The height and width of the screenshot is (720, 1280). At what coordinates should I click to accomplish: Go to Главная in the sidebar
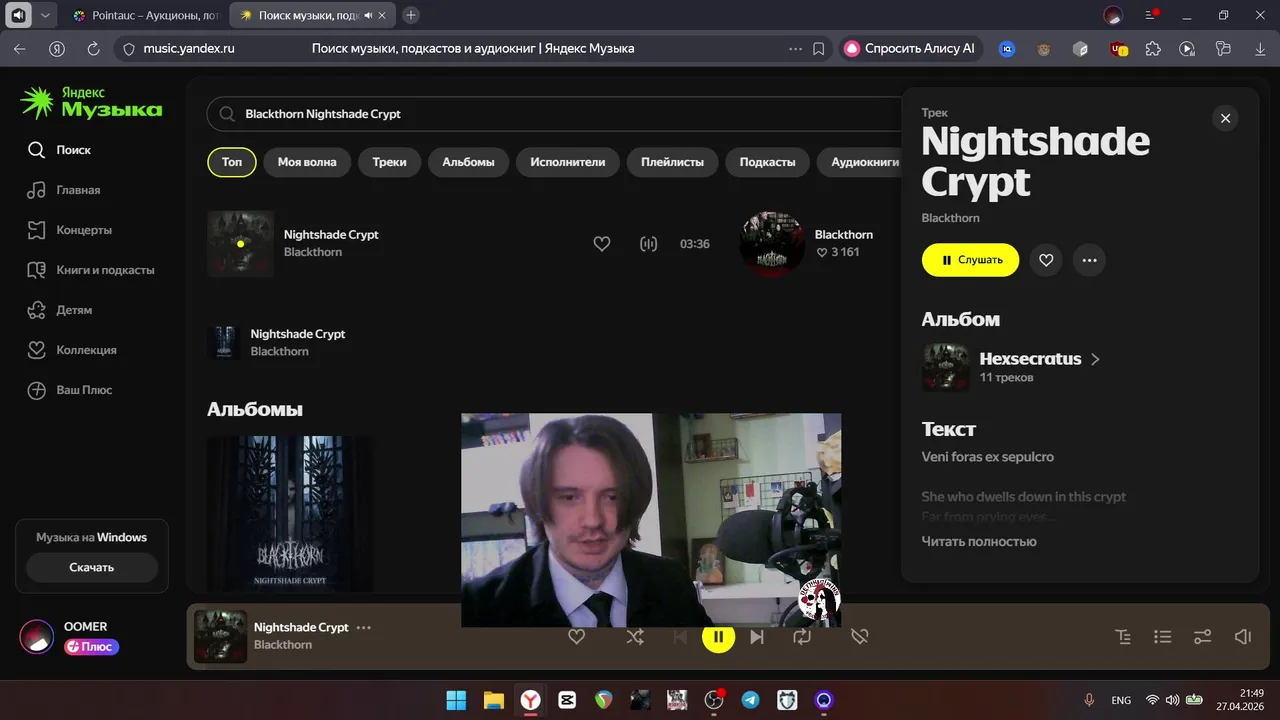[65, 190]
